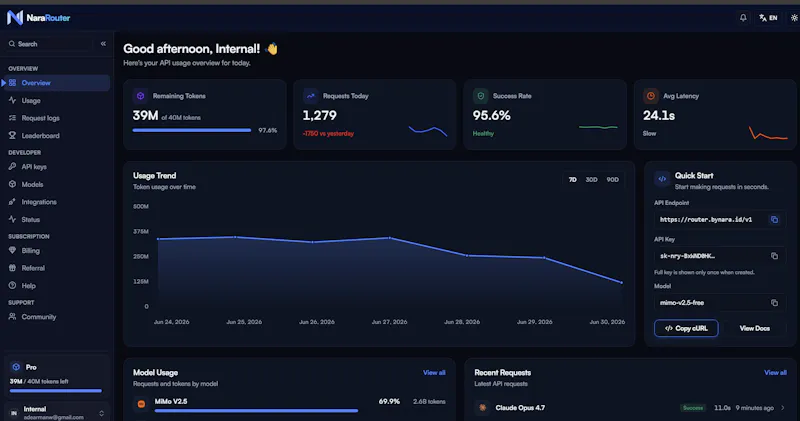
Task: Select the 30D range tab
Action: [x=591, y=180]
